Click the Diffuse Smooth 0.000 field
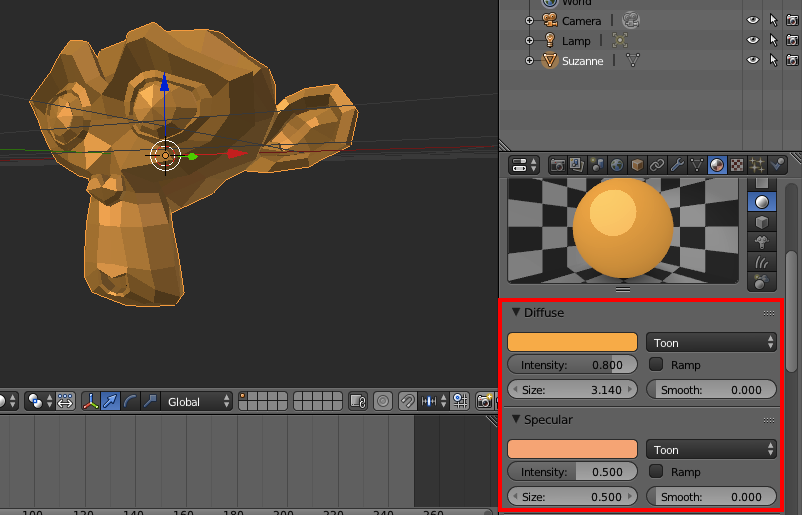Screen dimensions: 802x515 pos(711,390)
